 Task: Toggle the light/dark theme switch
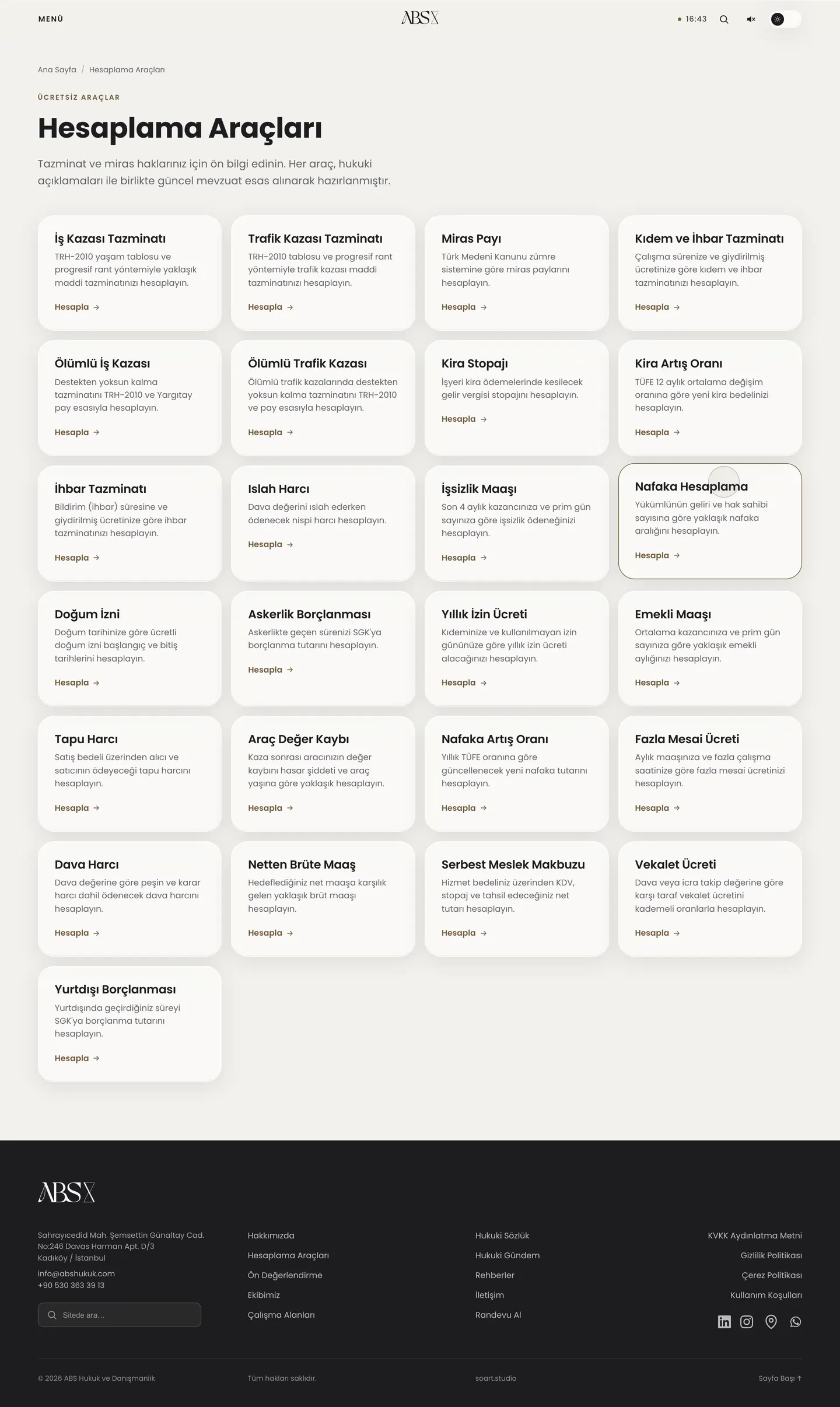click(785, 19)
